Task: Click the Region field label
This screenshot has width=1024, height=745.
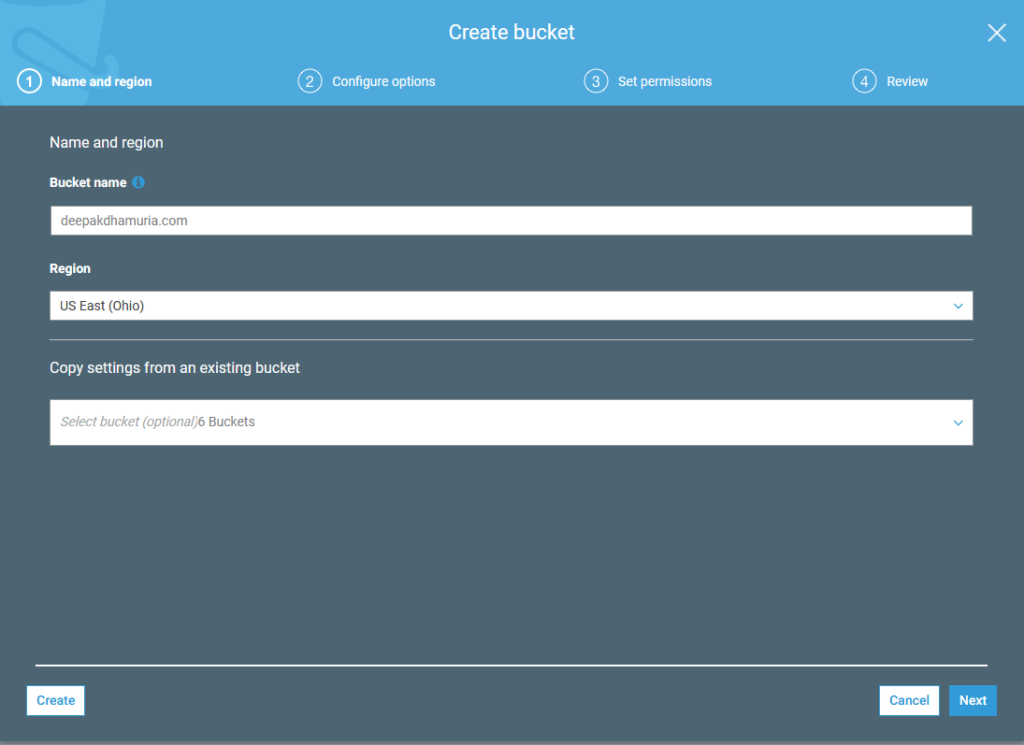Action: click(x=70, y=268)
